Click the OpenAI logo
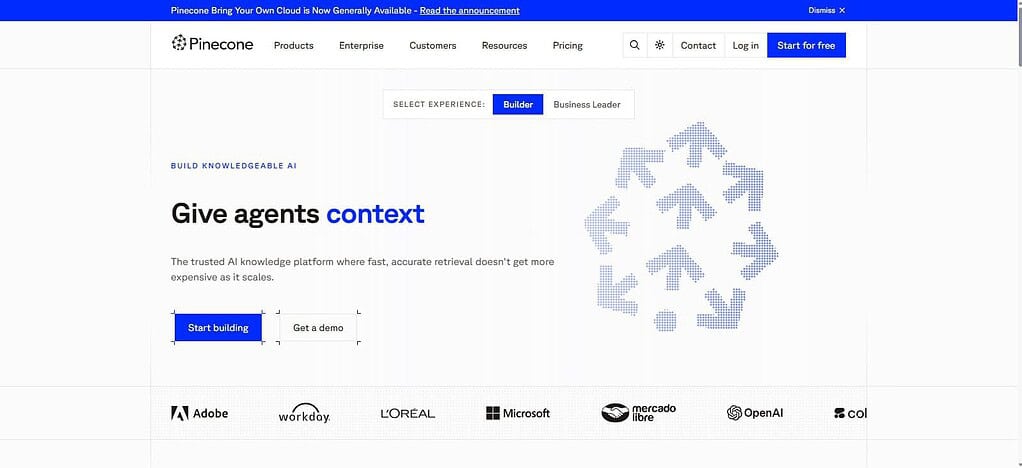 tap(755, 413)
